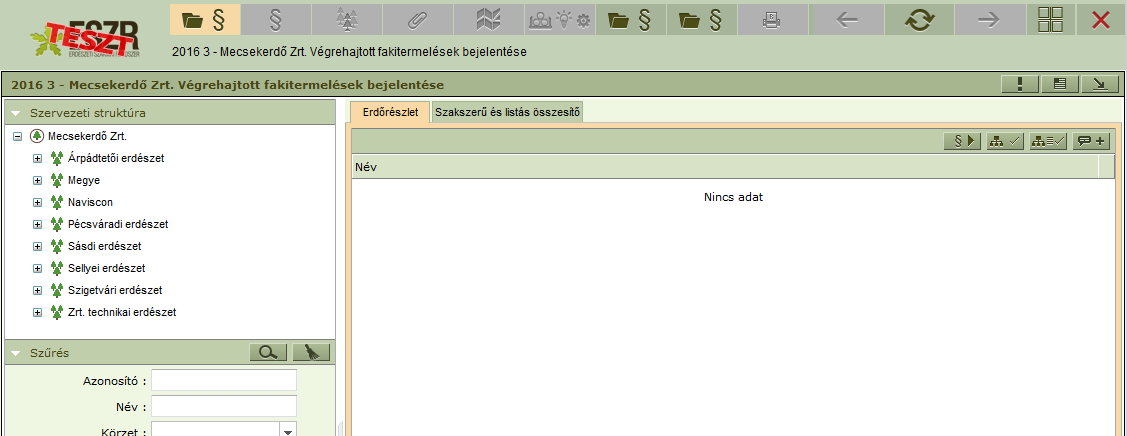
Task: Select the Megye tree item
Action: point(84,180)
